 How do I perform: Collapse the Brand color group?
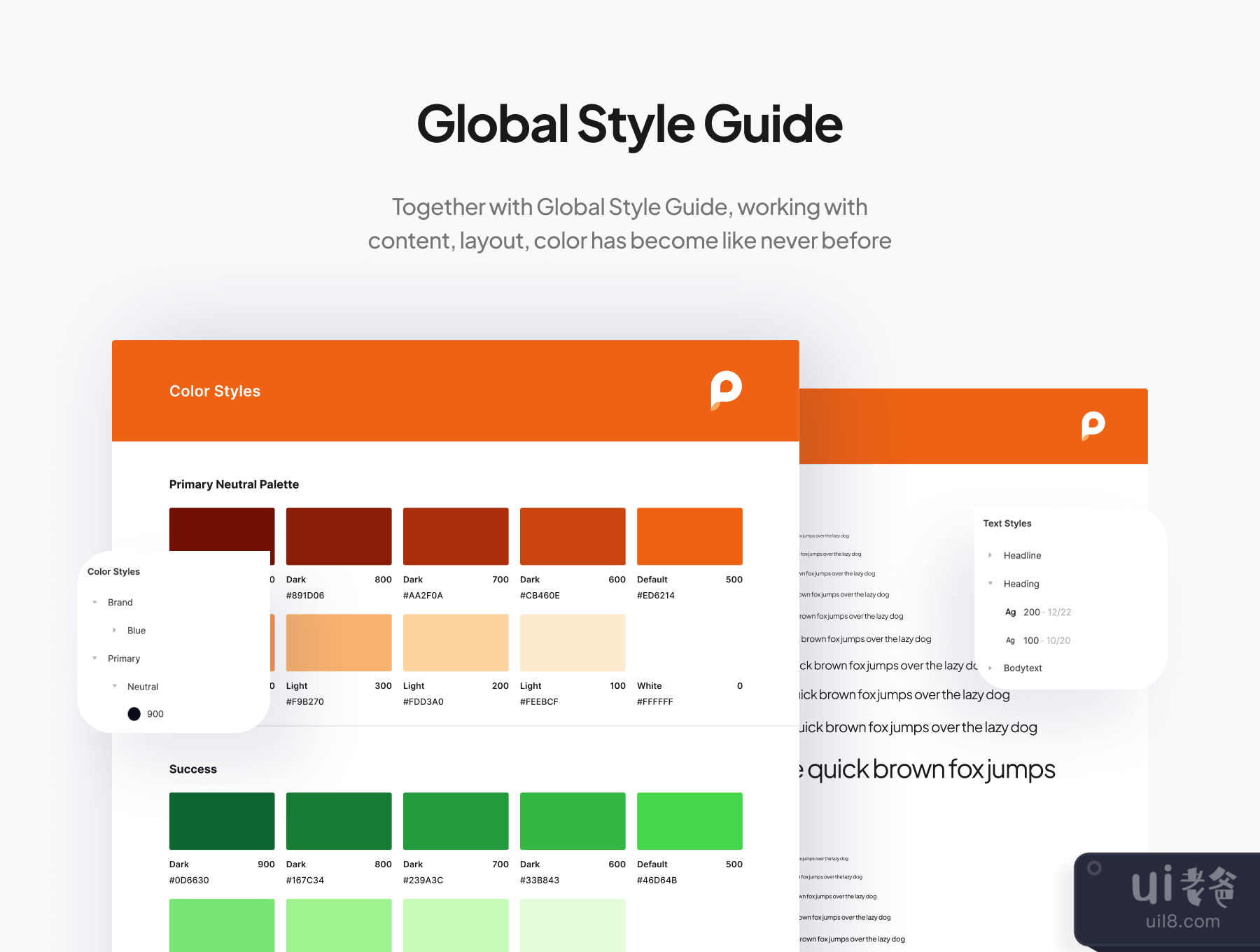click(x=95, y=603)
